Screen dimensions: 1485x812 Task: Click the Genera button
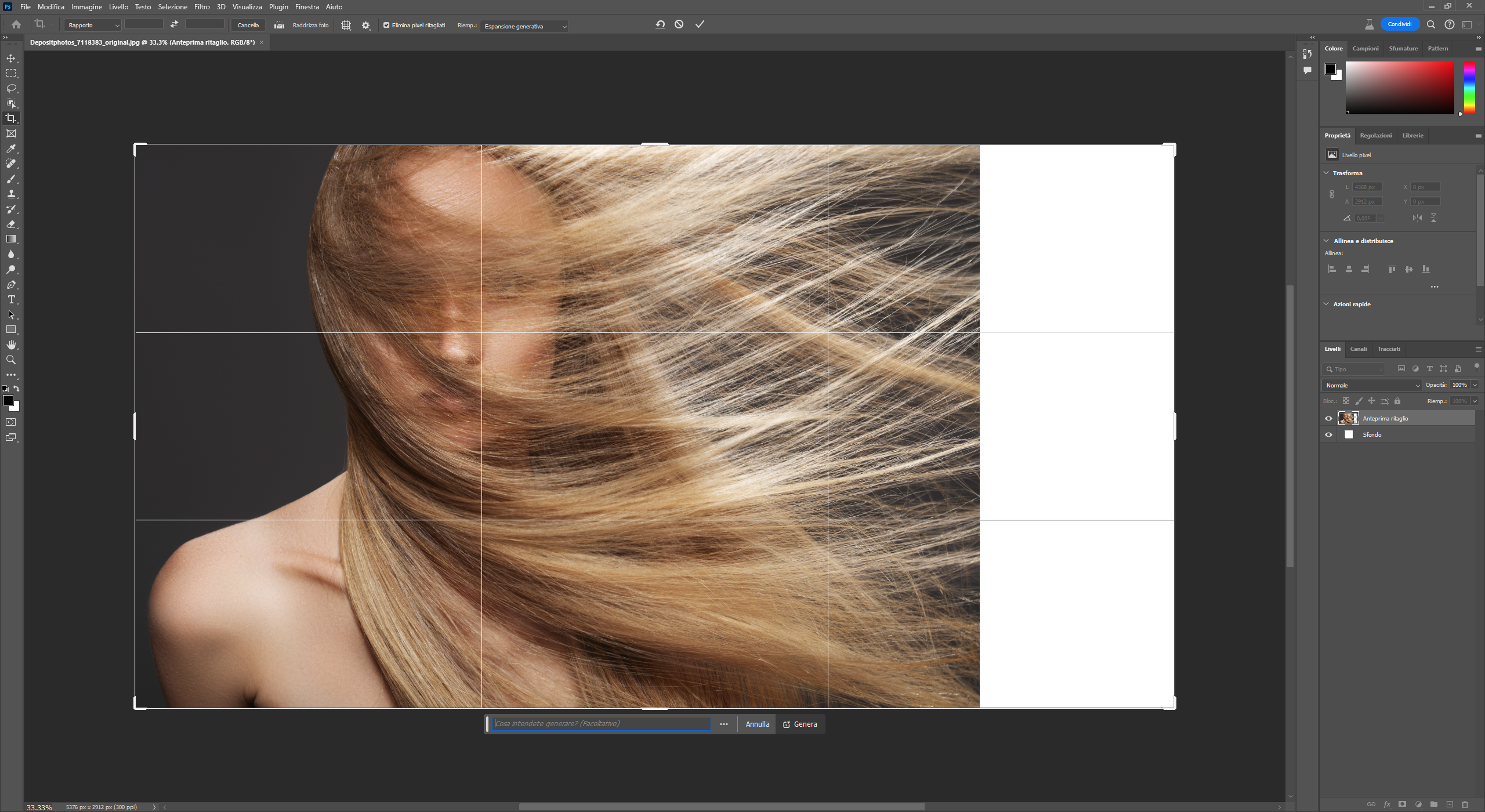(800, 724)
